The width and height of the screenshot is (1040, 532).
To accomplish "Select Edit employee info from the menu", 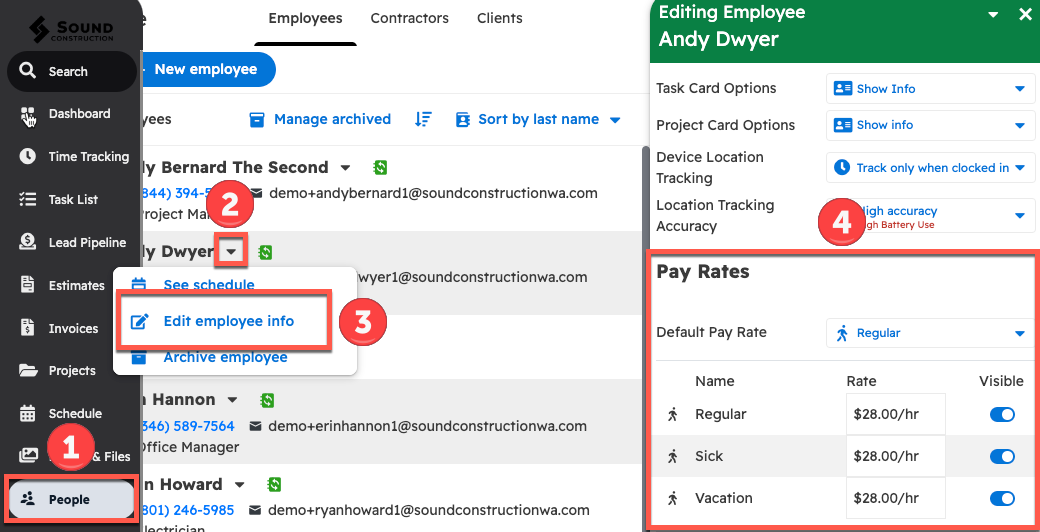I will (228, 321).
